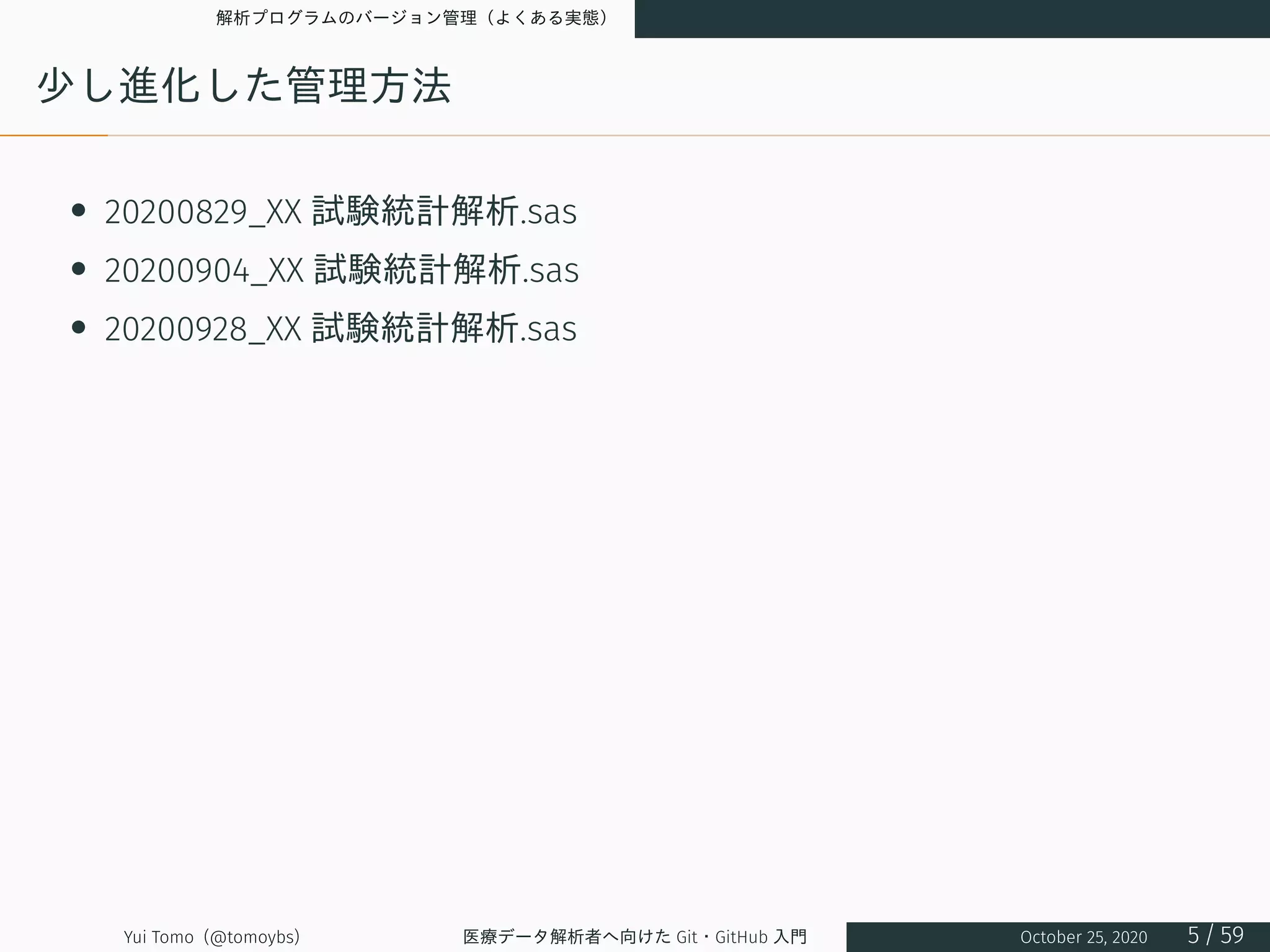Click the word GitHub in the footer
1270x952 pixels.
pos(741,937)
